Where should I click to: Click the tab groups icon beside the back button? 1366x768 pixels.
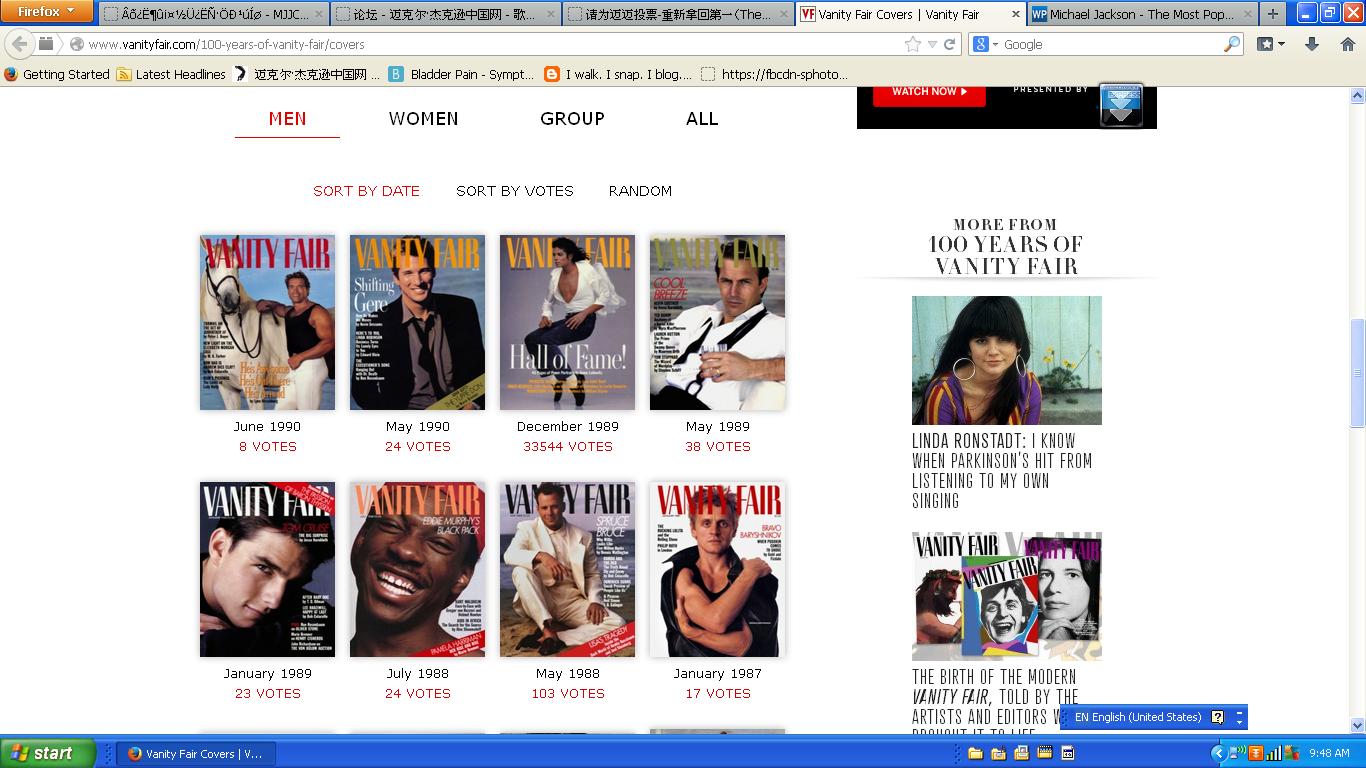click(46, 44)
